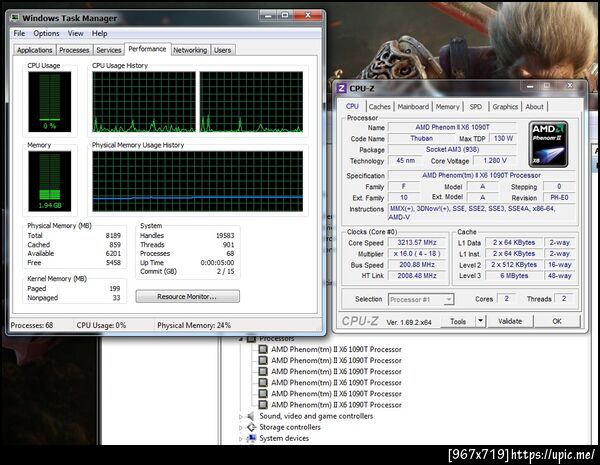
Task: Switch to the Services tab
Action: coord(109,50)
